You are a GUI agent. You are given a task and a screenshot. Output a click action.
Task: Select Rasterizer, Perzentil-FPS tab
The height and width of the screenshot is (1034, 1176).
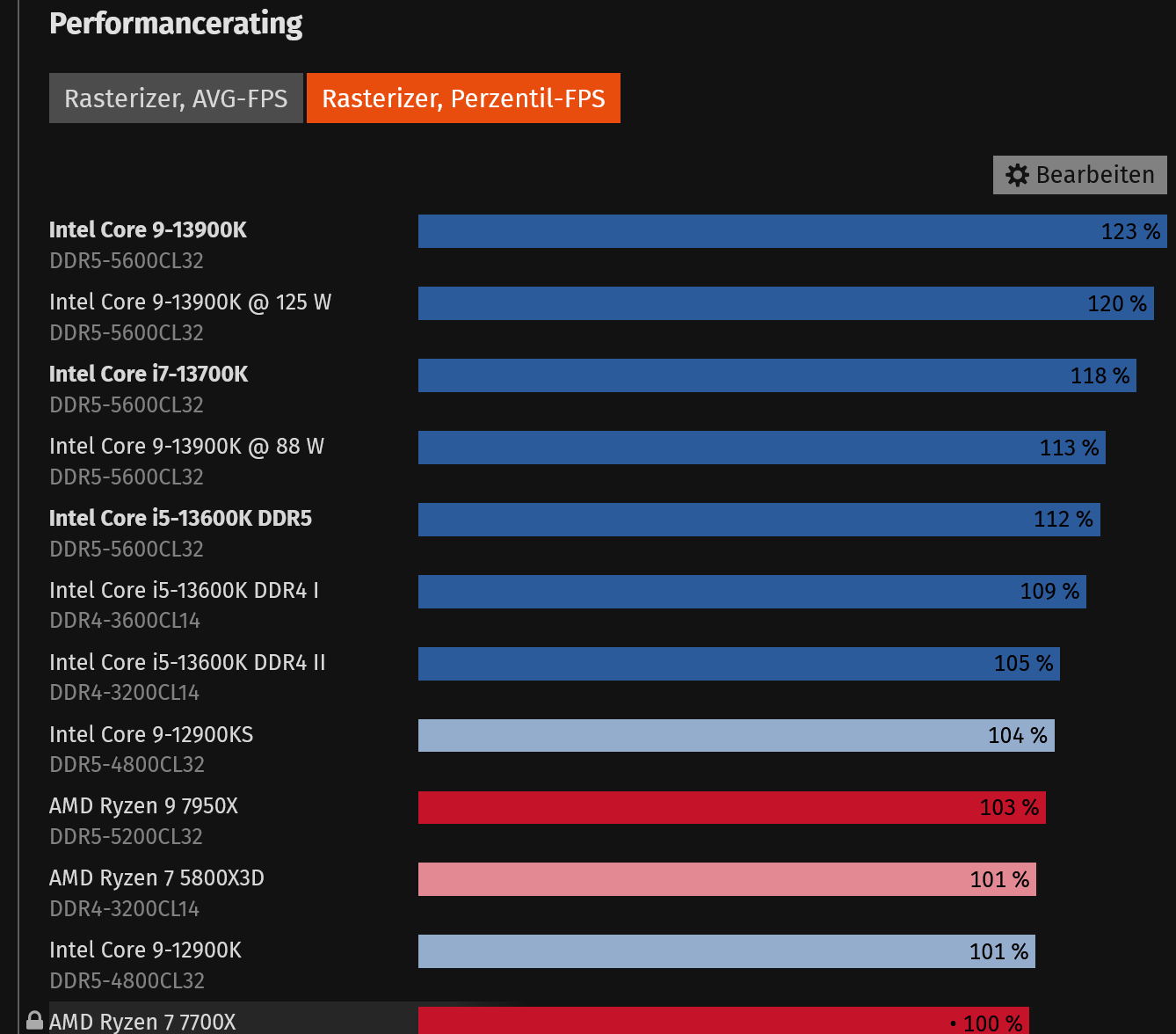pyautogui.click(x=463, y=98)
